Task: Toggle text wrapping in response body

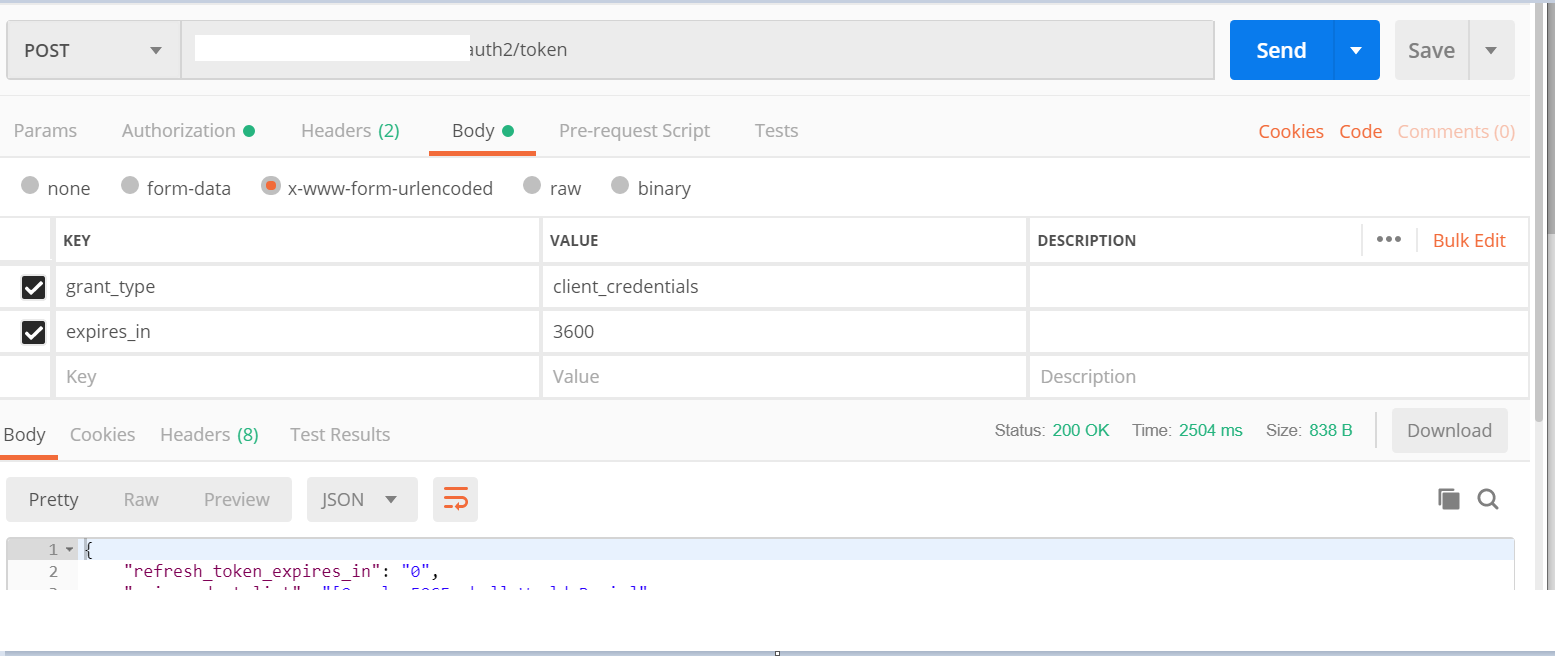Action: pos(455,499)
